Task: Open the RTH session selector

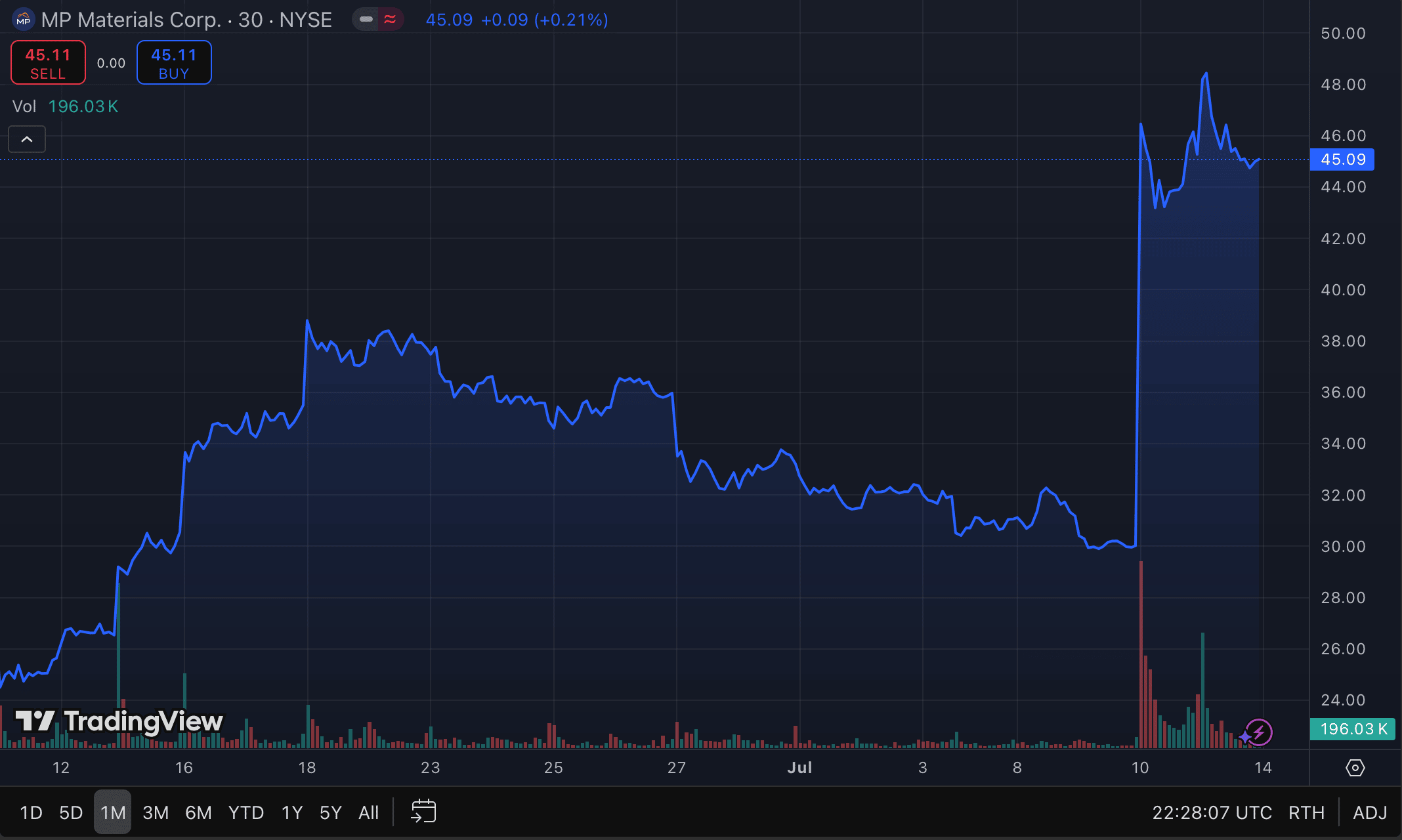Action: [x=1306, y=812]
